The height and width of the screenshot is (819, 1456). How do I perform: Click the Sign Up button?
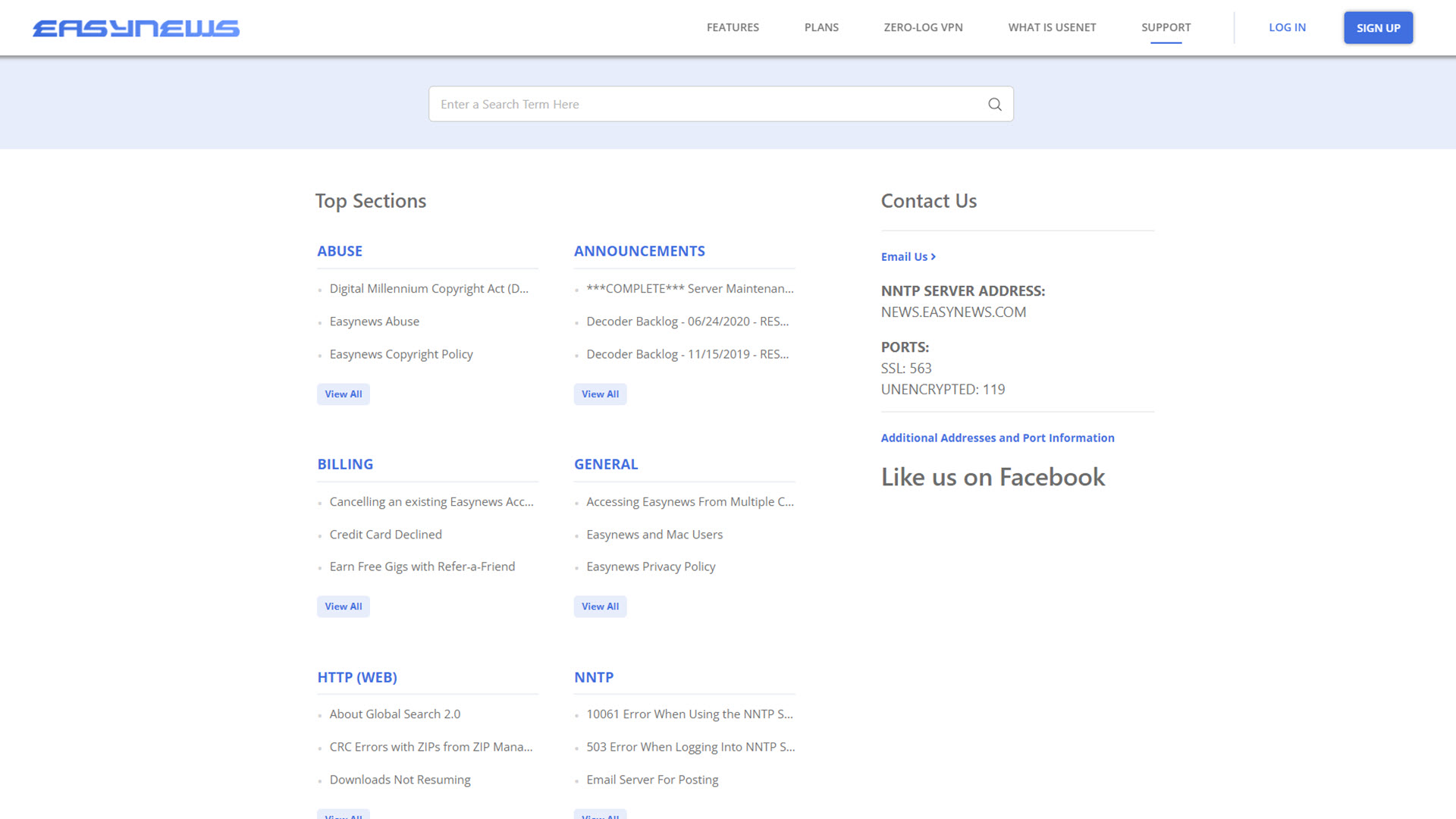1378,28
